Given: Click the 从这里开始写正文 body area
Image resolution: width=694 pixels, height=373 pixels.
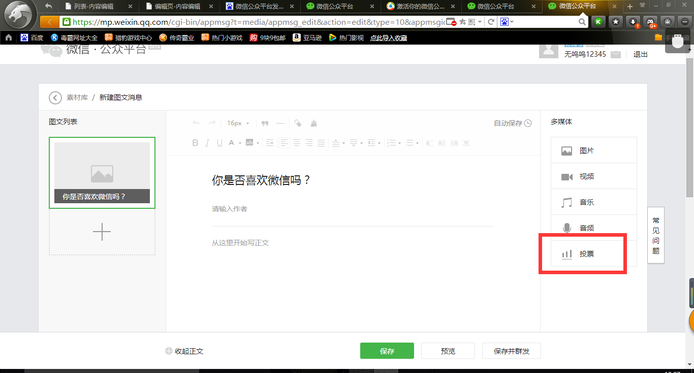Looking at the screenshot, I should [240, 242].
